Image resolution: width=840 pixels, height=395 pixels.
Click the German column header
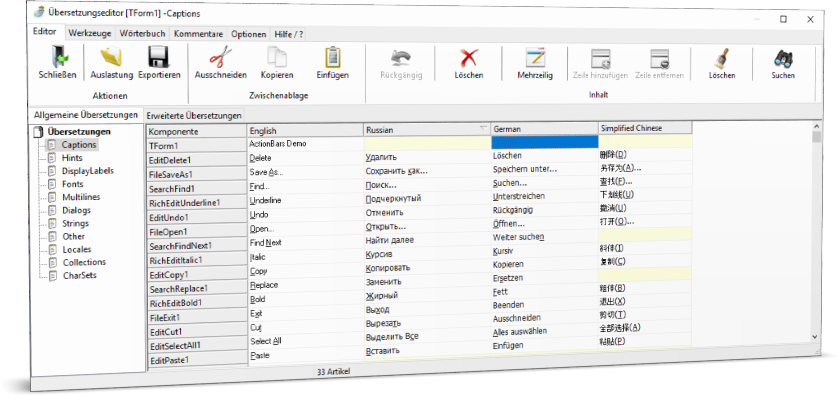coord(544,129)
